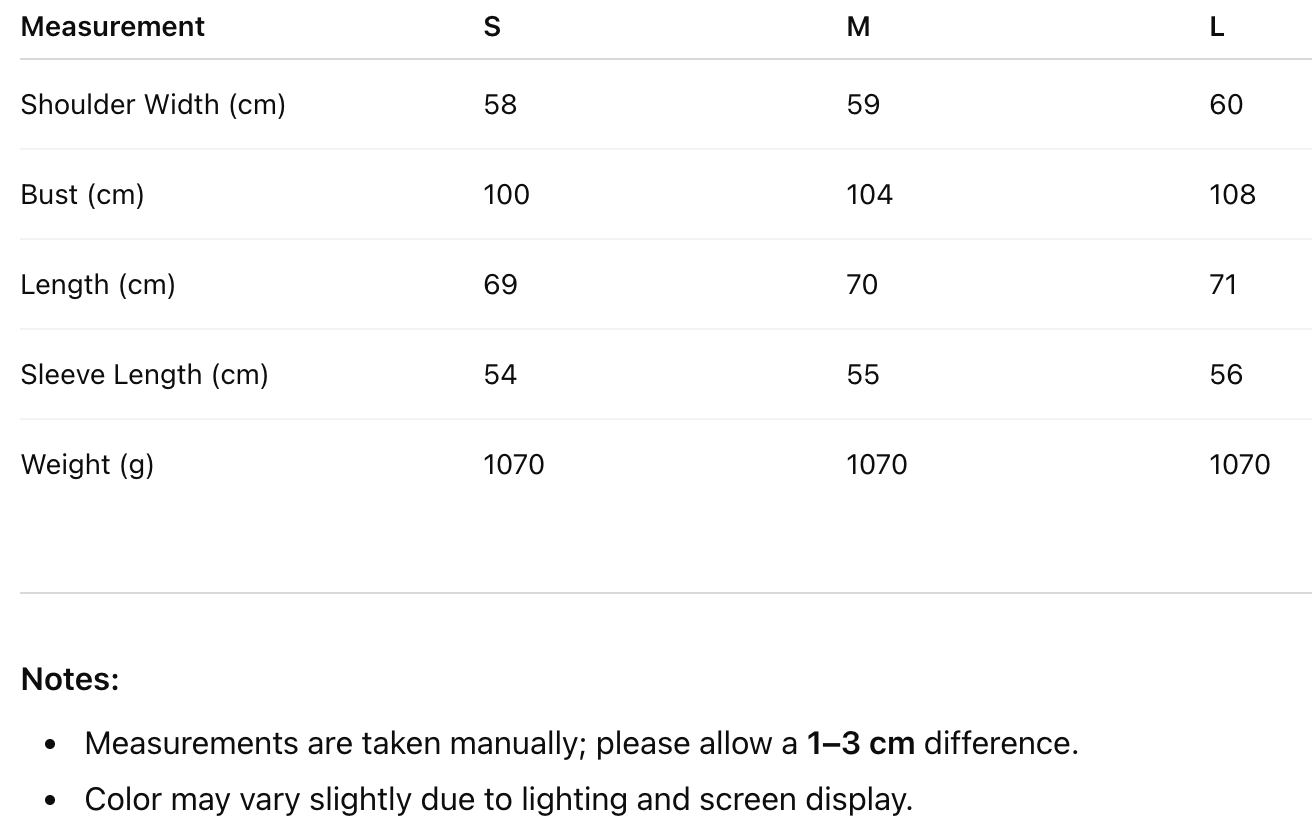1312x826 pixels.
Task: Click length value 71 for size L
Action: [1223, 284]
